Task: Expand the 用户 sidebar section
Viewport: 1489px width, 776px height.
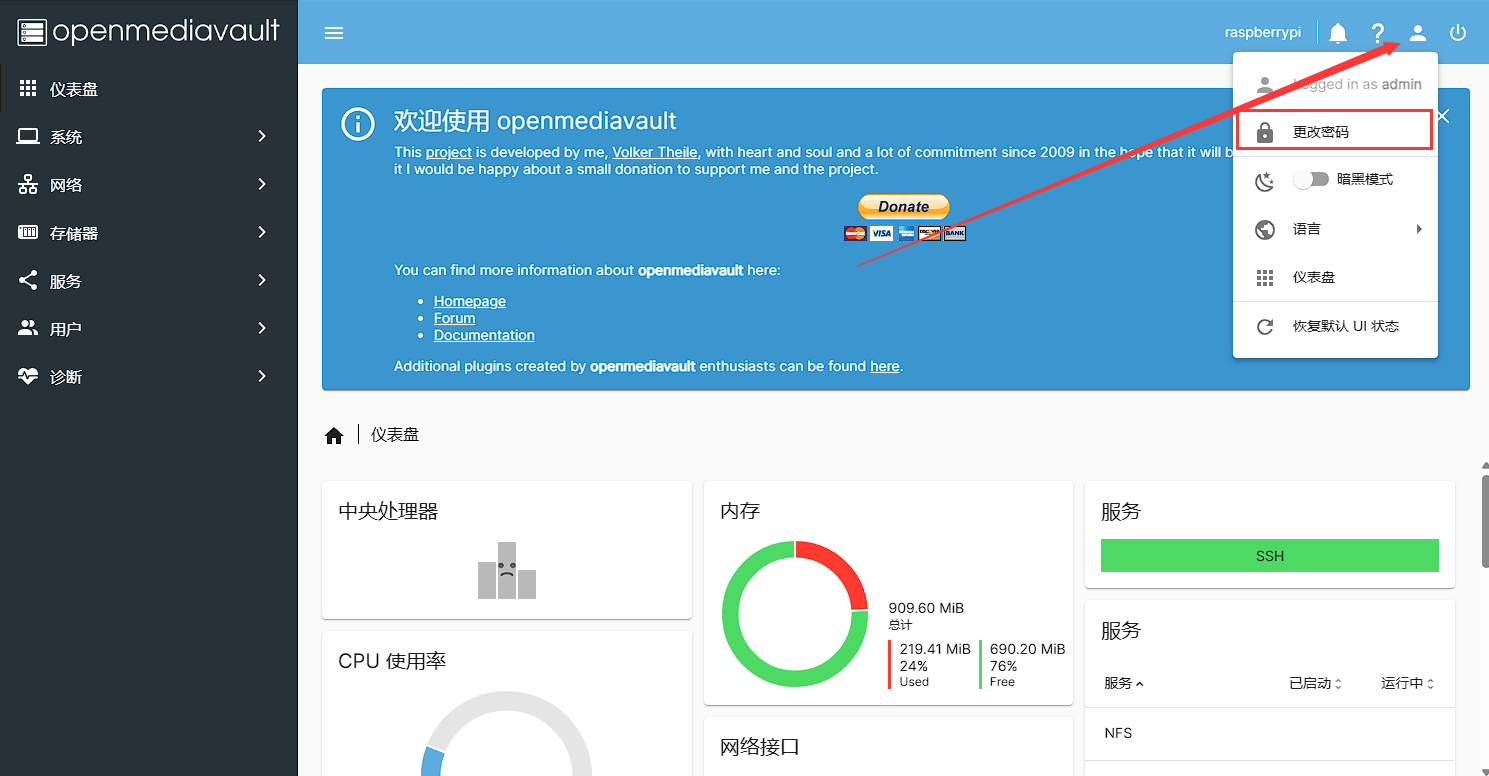Action: (262, 328)
